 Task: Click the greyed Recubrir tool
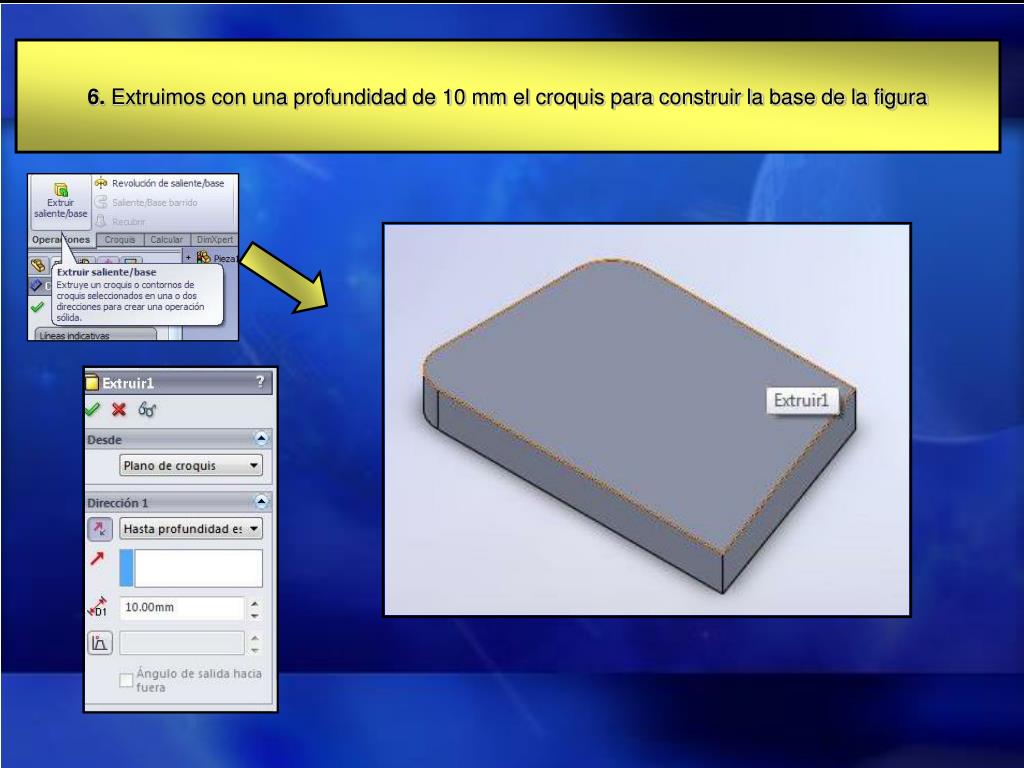[121, 221]
